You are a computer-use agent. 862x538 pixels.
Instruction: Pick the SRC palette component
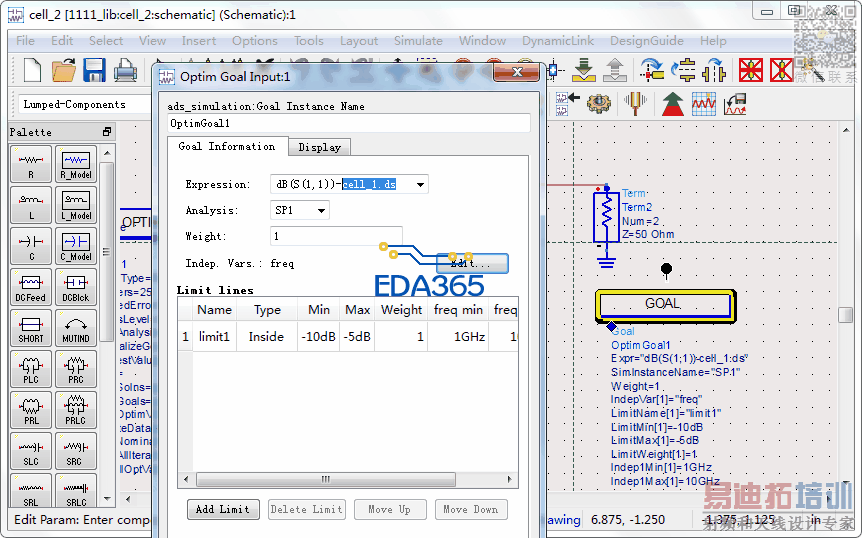pos(76,451)
